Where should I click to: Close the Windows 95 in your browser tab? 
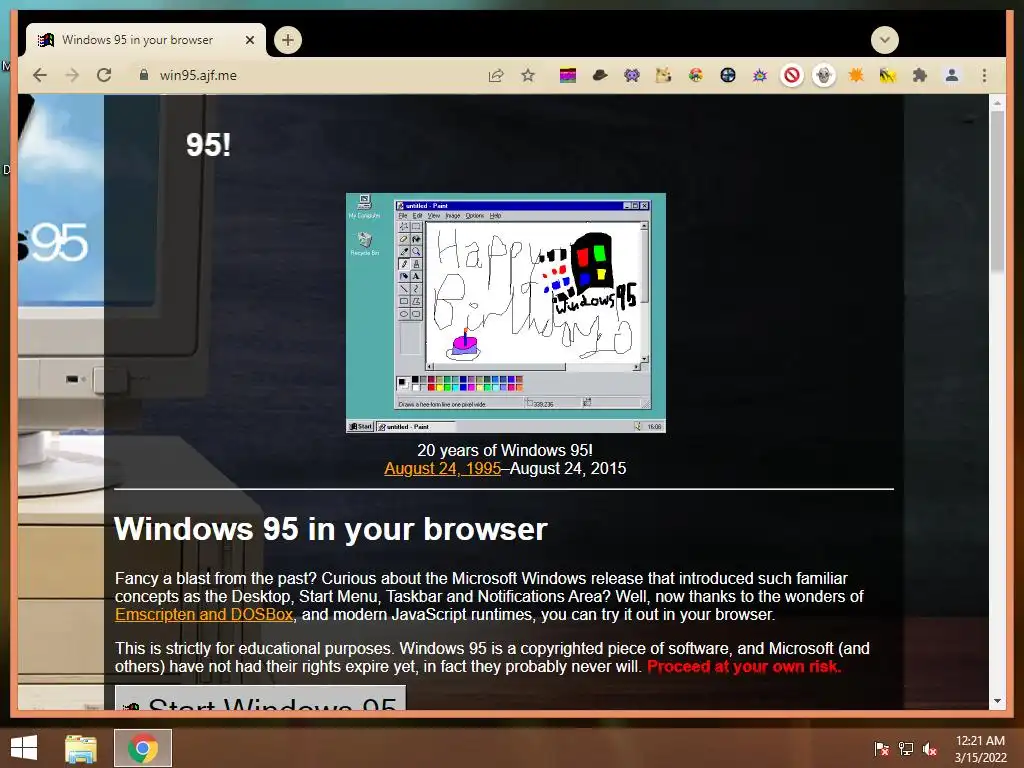click(249, 40)
